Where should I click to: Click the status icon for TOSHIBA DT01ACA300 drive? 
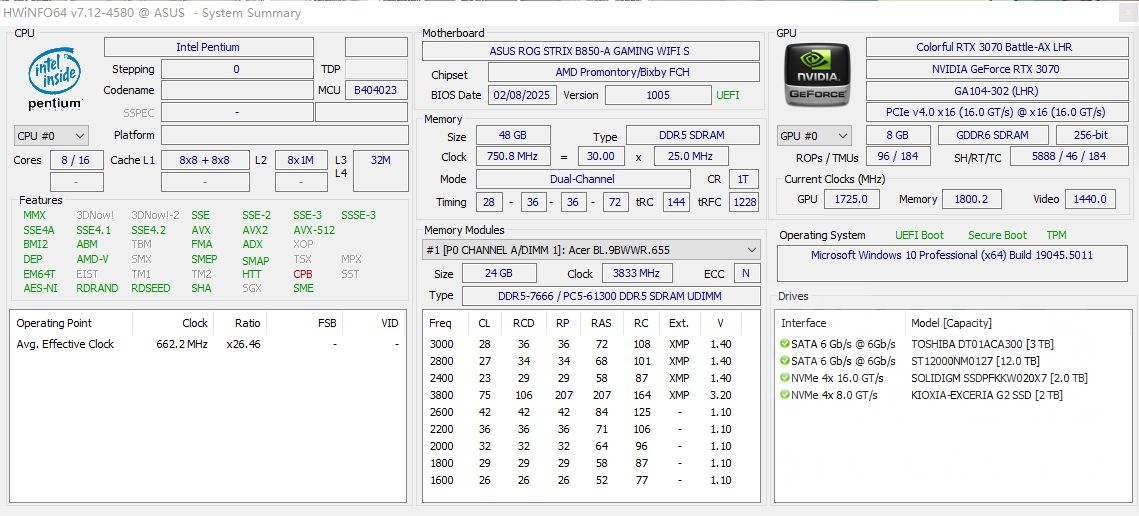point(785,344)
